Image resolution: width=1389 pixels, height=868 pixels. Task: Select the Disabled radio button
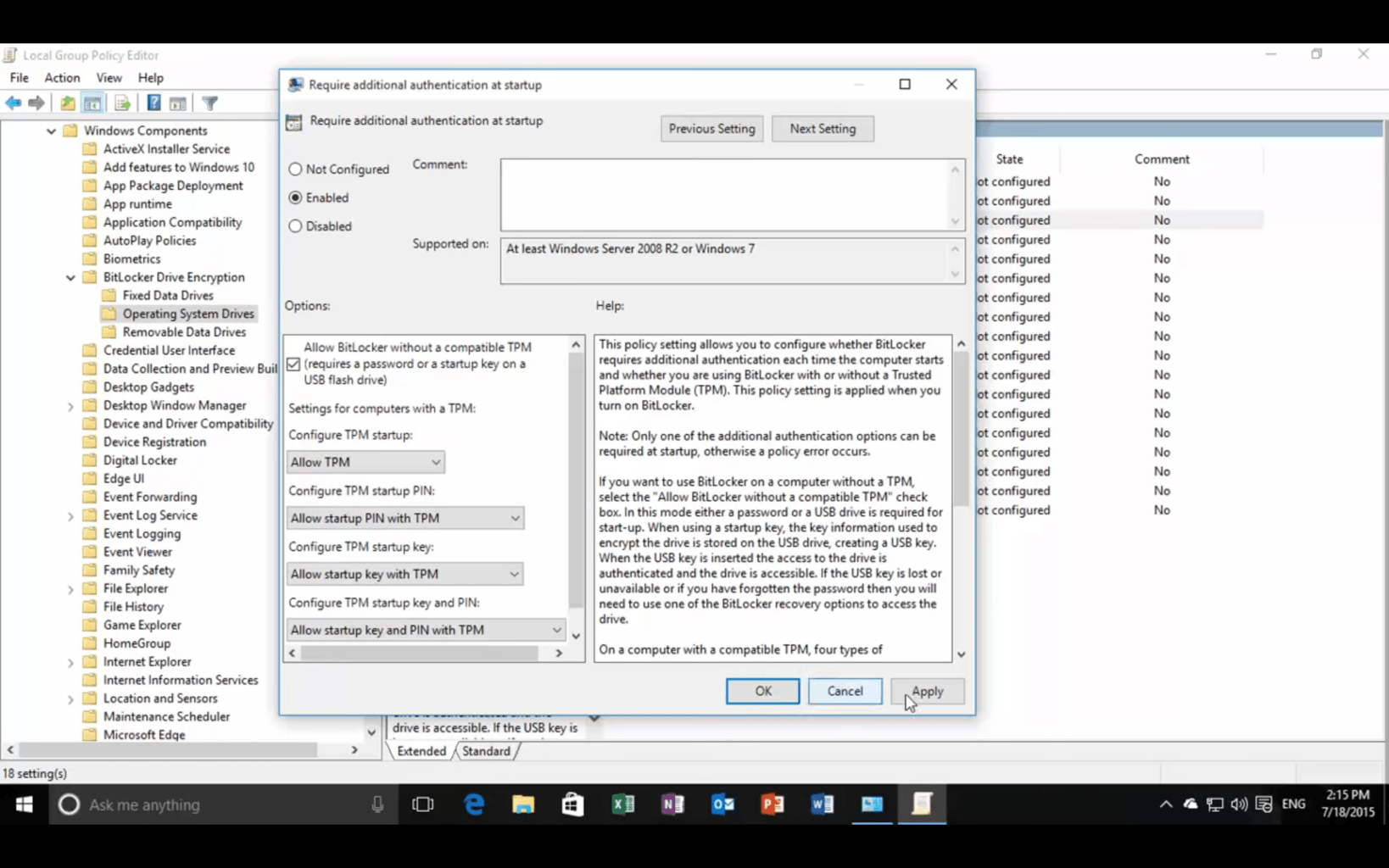tap(295, 226)
